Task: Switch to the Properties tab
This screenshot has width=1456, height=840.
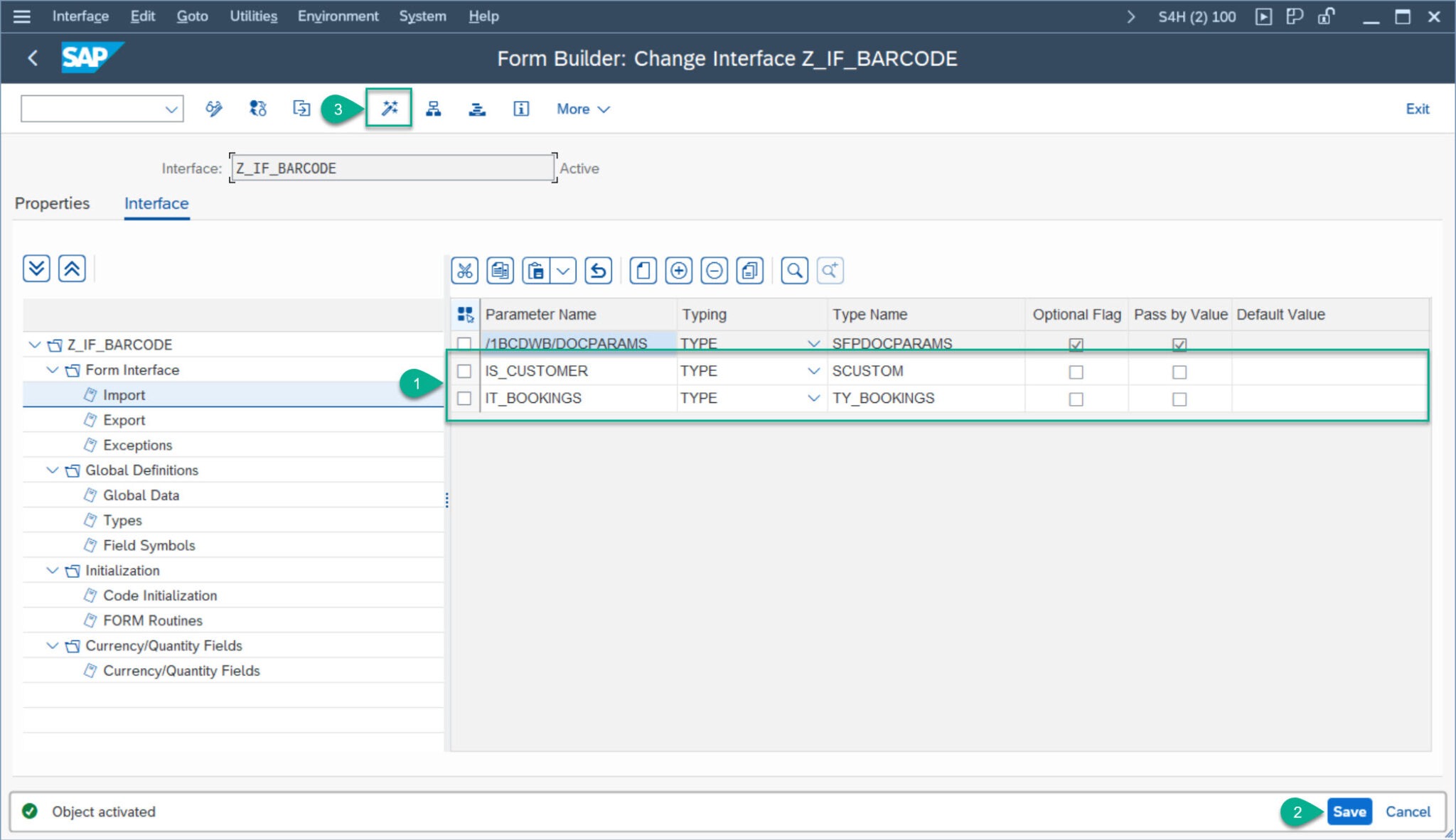Action: pyautogui.click(x=51, y=203)
